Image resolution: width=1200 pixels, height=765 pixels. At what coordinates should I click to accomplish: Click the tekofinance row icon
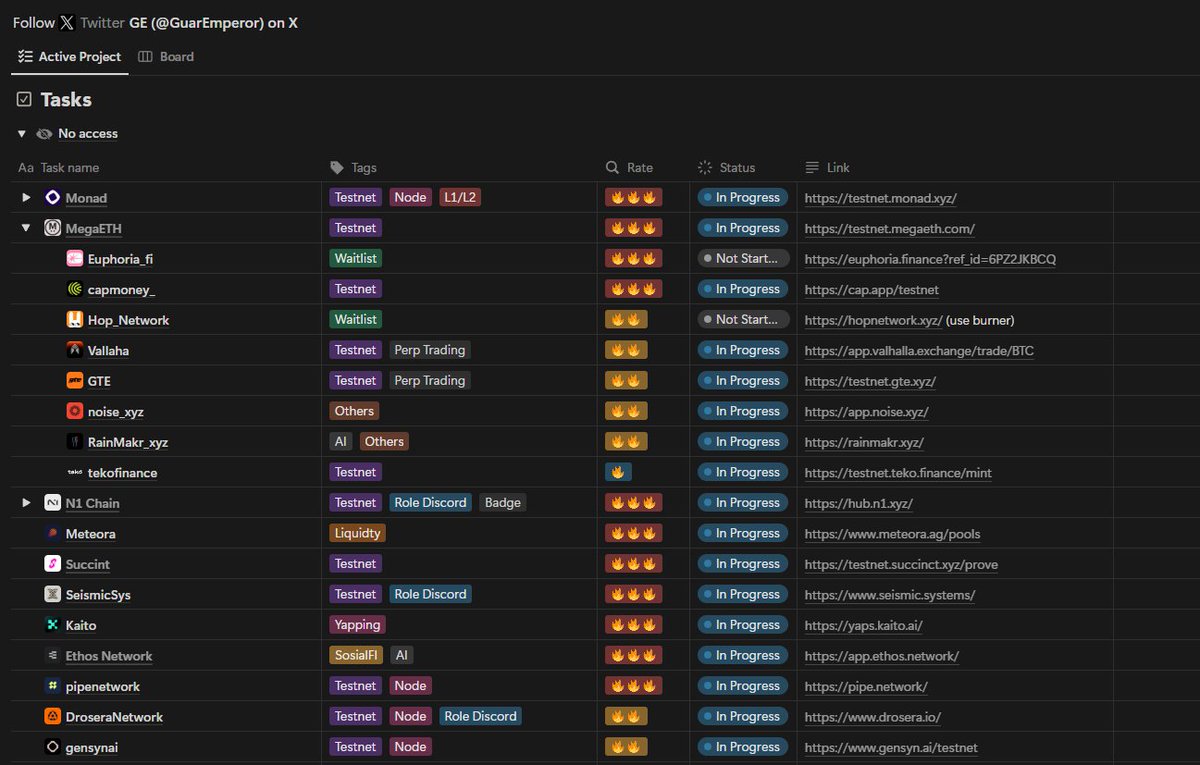click(75, 472)
